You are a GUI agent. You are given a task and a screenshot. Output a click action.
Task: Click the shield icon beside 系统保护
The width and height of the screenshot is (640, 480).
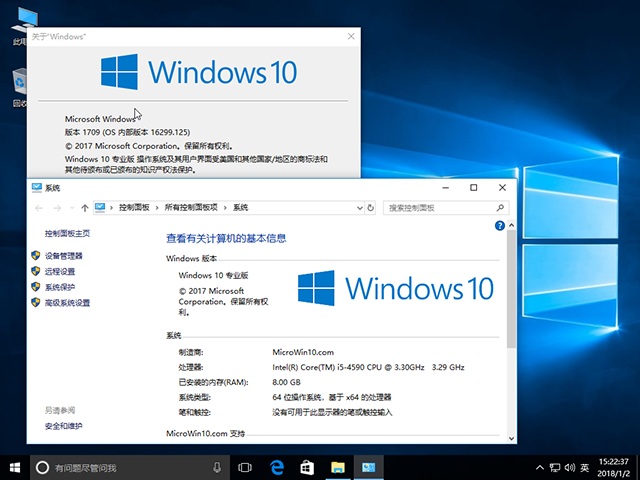[x=36, y=287]
